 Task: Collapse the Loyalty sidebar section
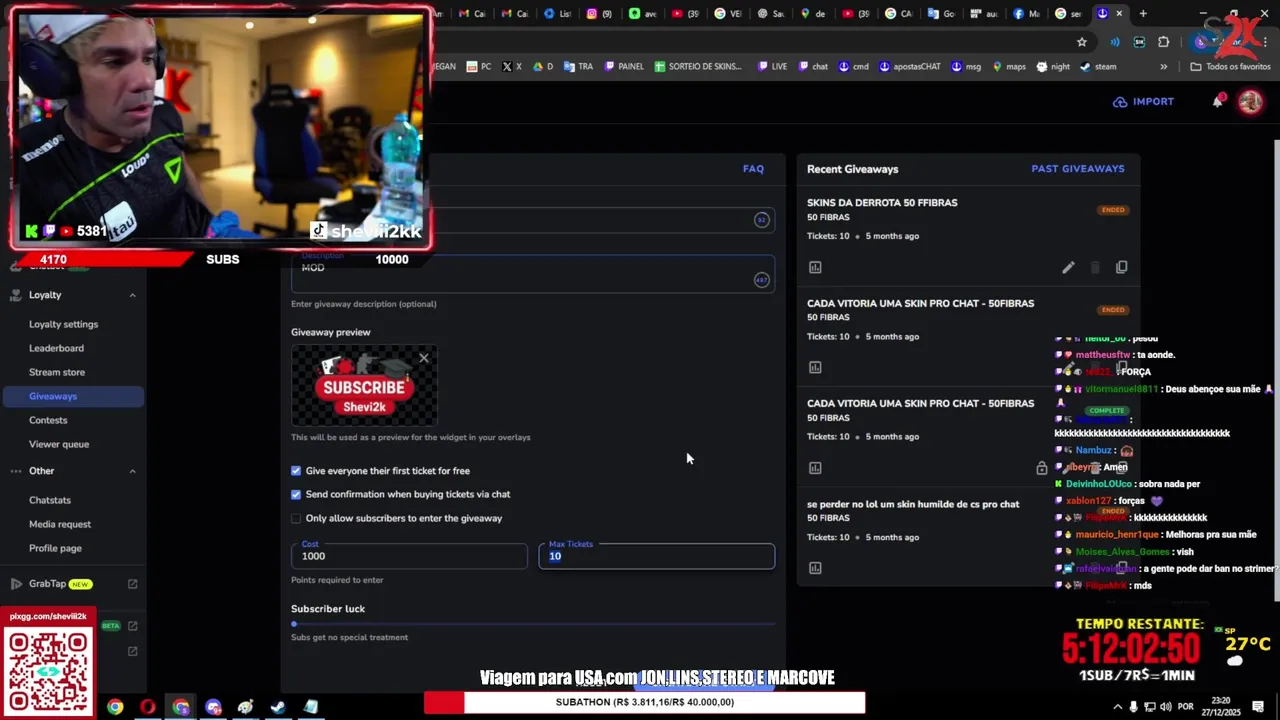coord(132,295)
